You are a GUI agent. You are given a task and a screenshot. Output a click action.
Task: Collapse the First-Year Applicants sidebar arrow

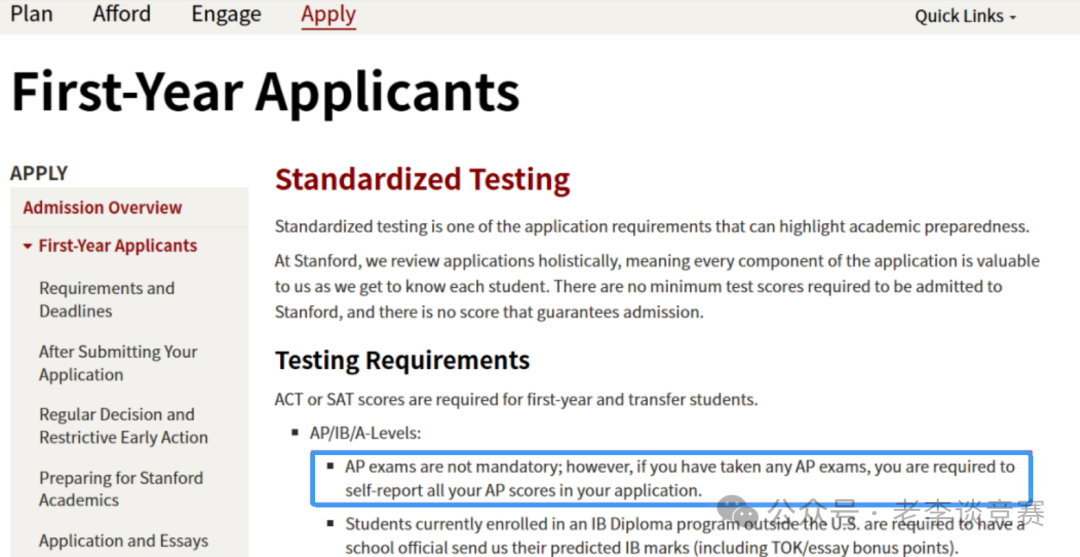click(28, 247)
